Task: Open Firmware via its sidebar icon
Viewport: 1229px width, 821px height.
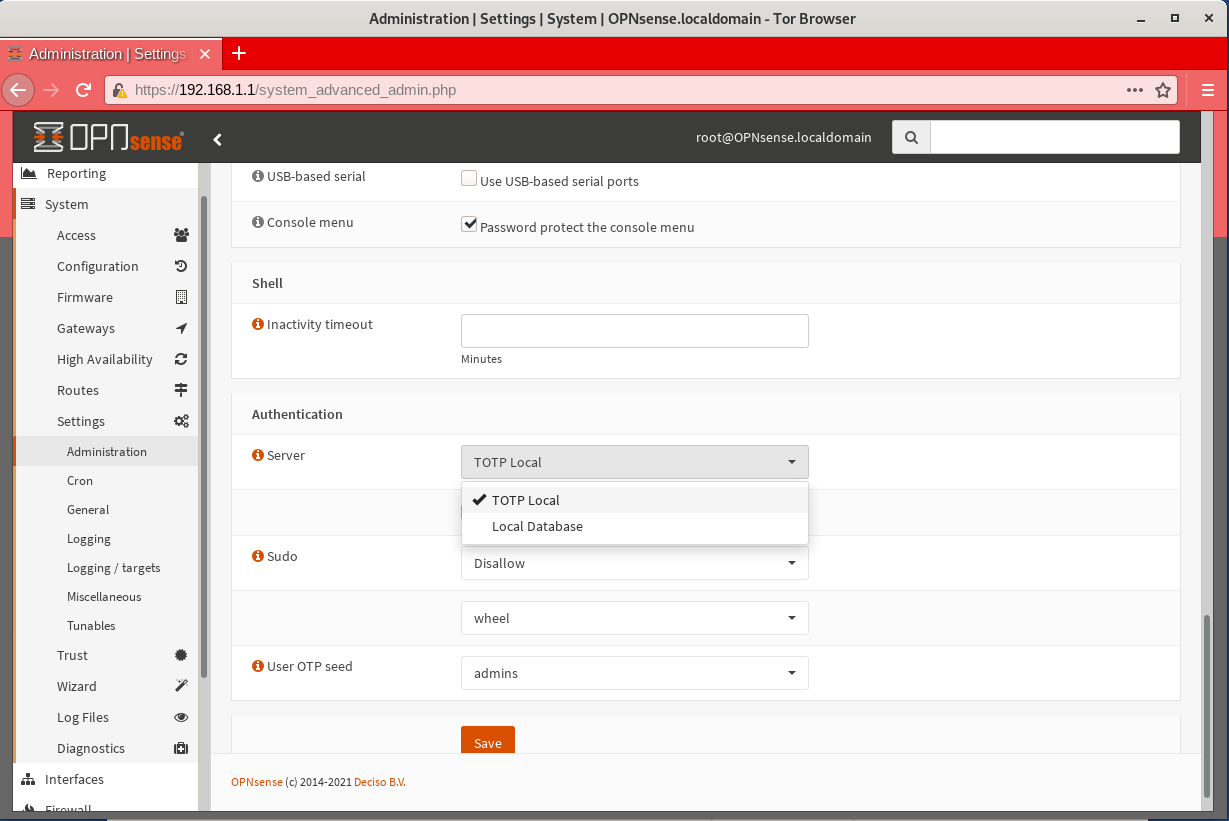Action: (x=180, y=297)
